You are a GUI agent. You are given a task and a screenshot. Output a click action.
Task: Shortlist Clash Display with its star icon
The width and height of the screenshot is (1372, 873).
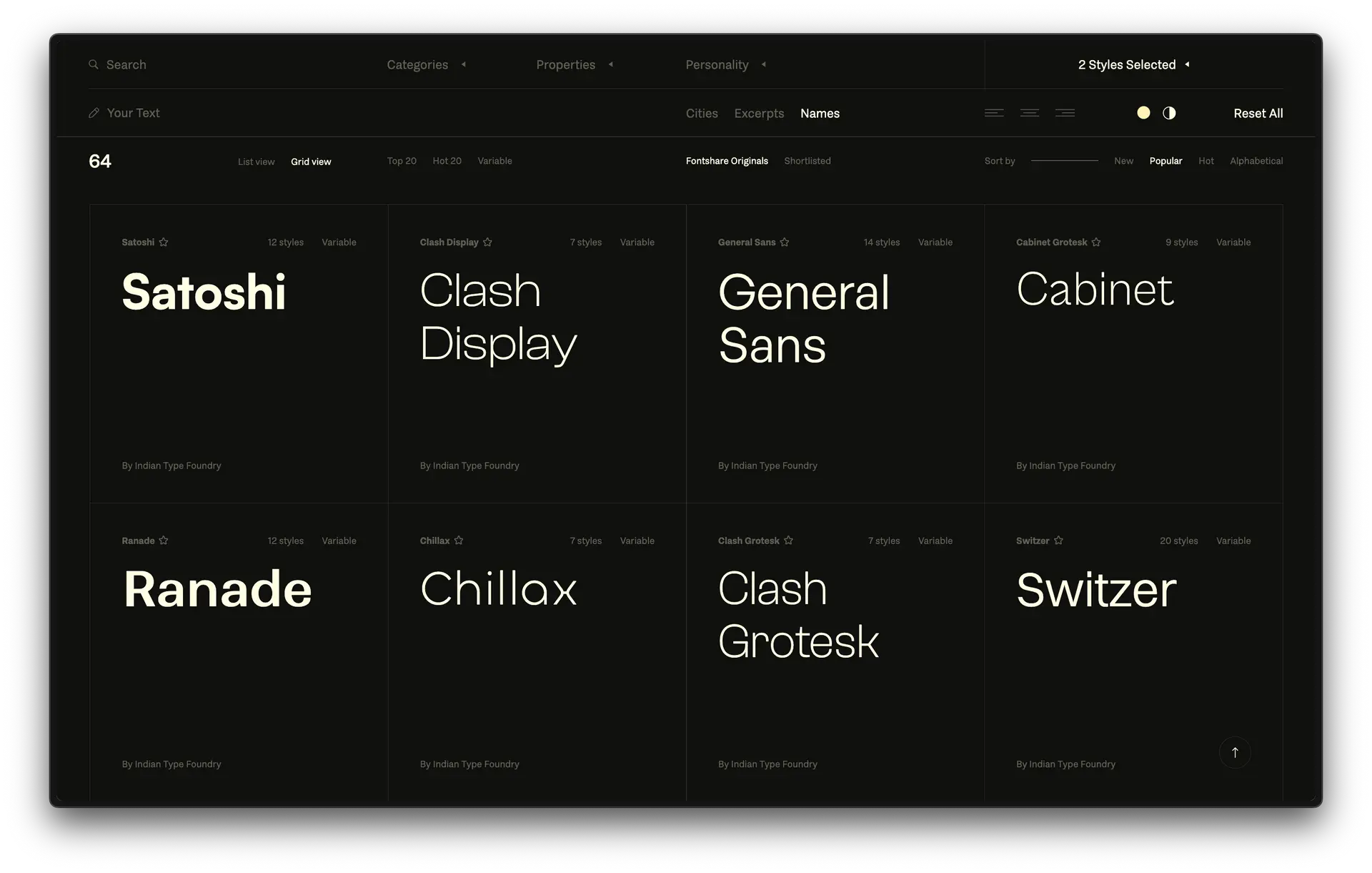tap(487, 242)
